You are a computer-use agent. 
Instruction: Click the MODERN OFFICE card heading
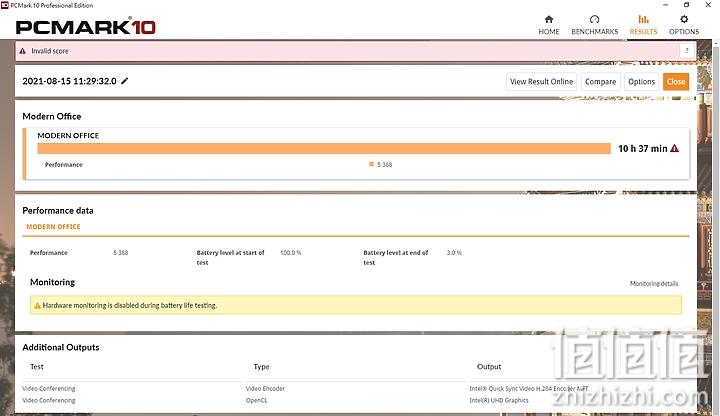coord(68,135)
